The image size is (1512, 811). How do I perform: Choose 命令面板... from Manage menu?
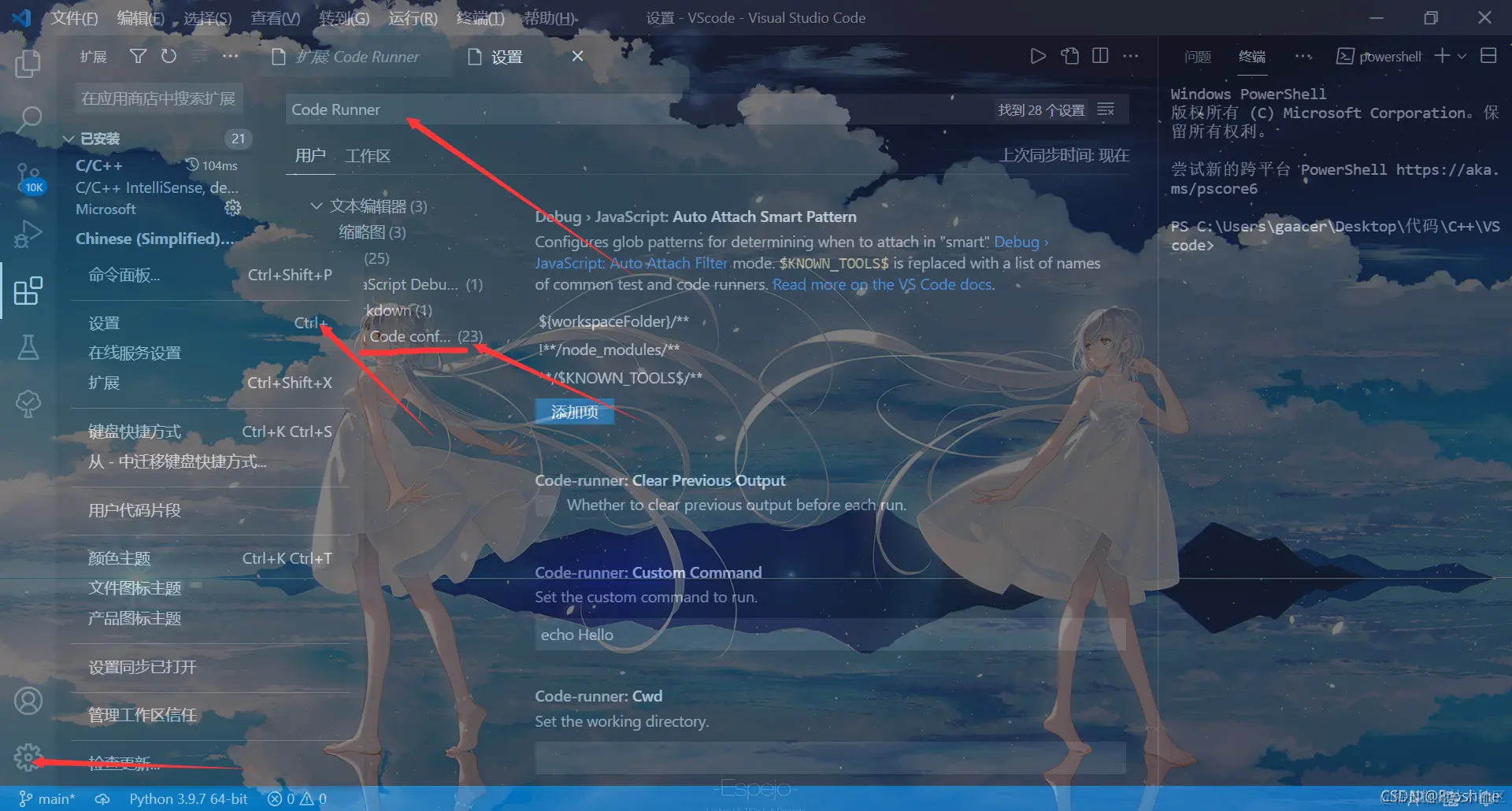(210, 275)
